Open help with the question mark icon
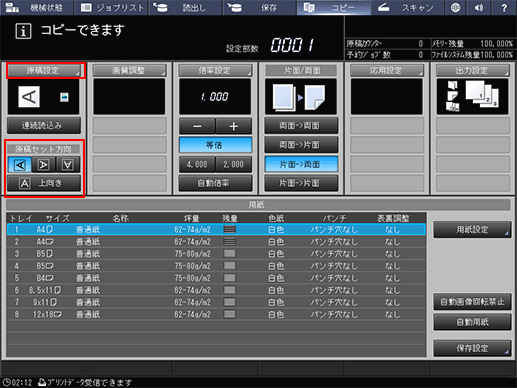 (x=504, y=8)
